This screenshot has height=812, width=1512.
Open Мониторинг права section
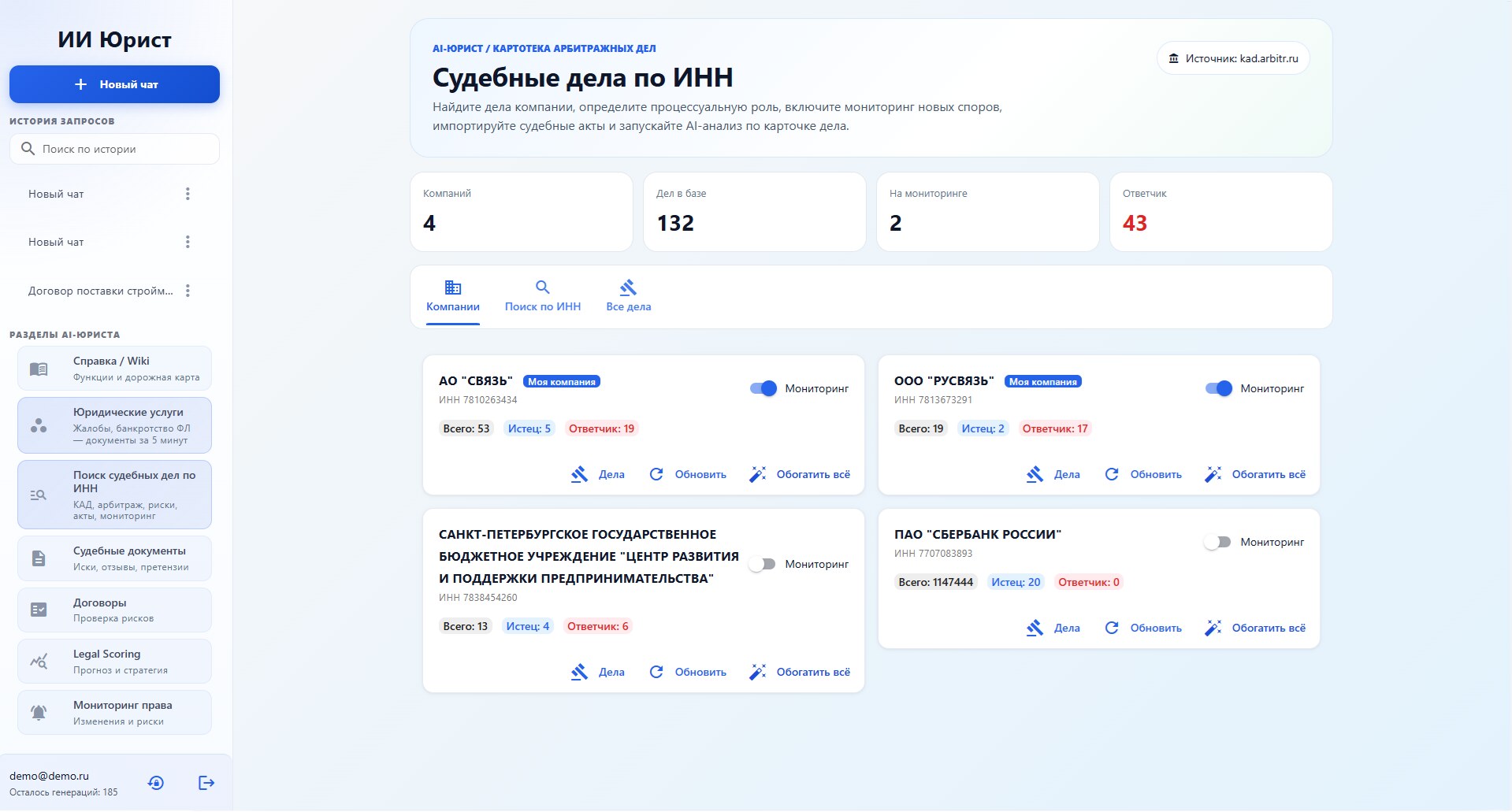click(114, 713)
